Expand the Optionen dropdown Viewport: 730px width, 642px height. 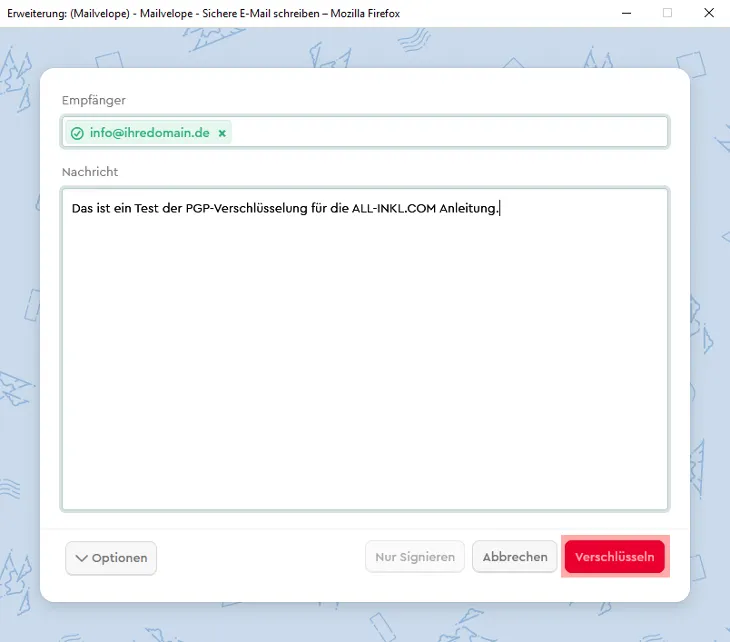(111, 558)
